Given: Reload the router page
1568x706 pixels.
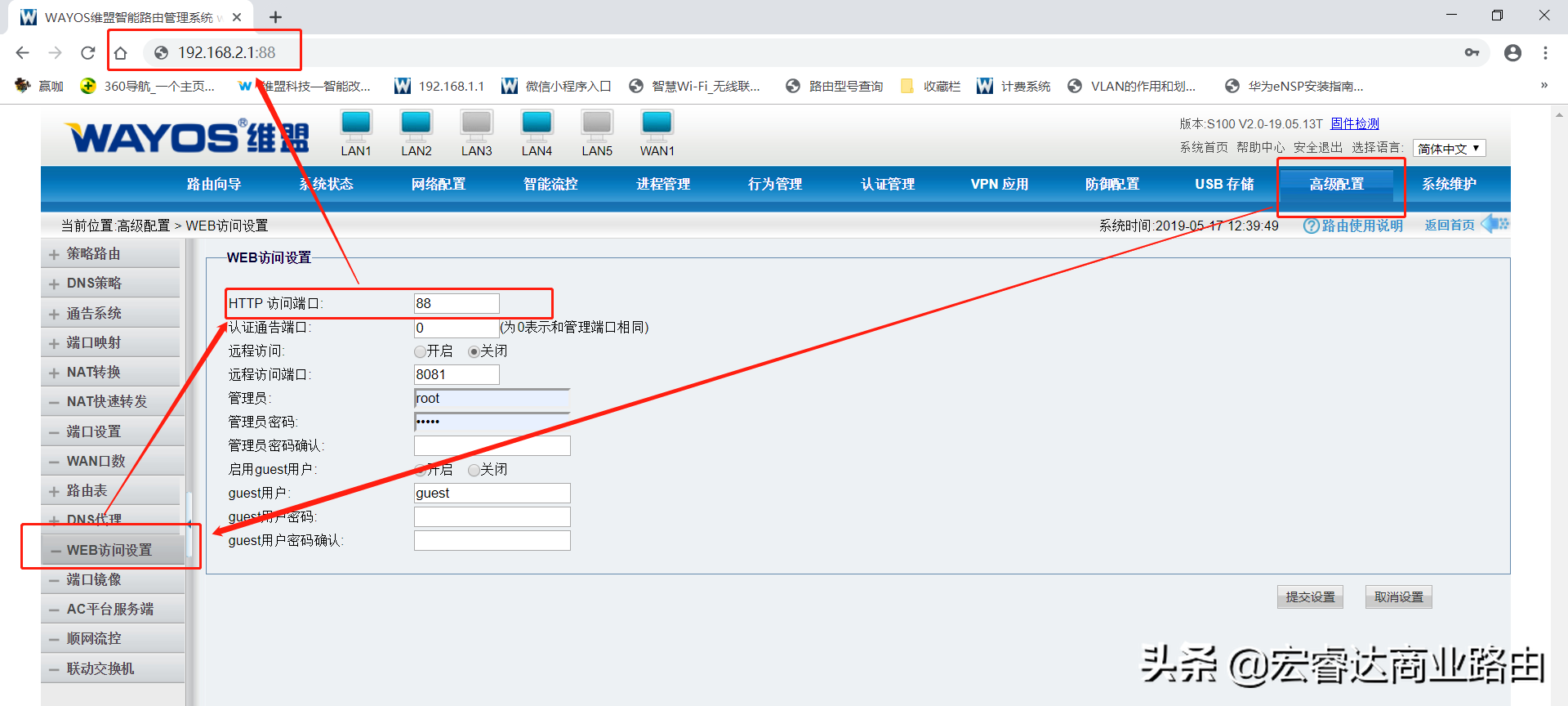Looking at the screenshot, I should coord(87,52).
